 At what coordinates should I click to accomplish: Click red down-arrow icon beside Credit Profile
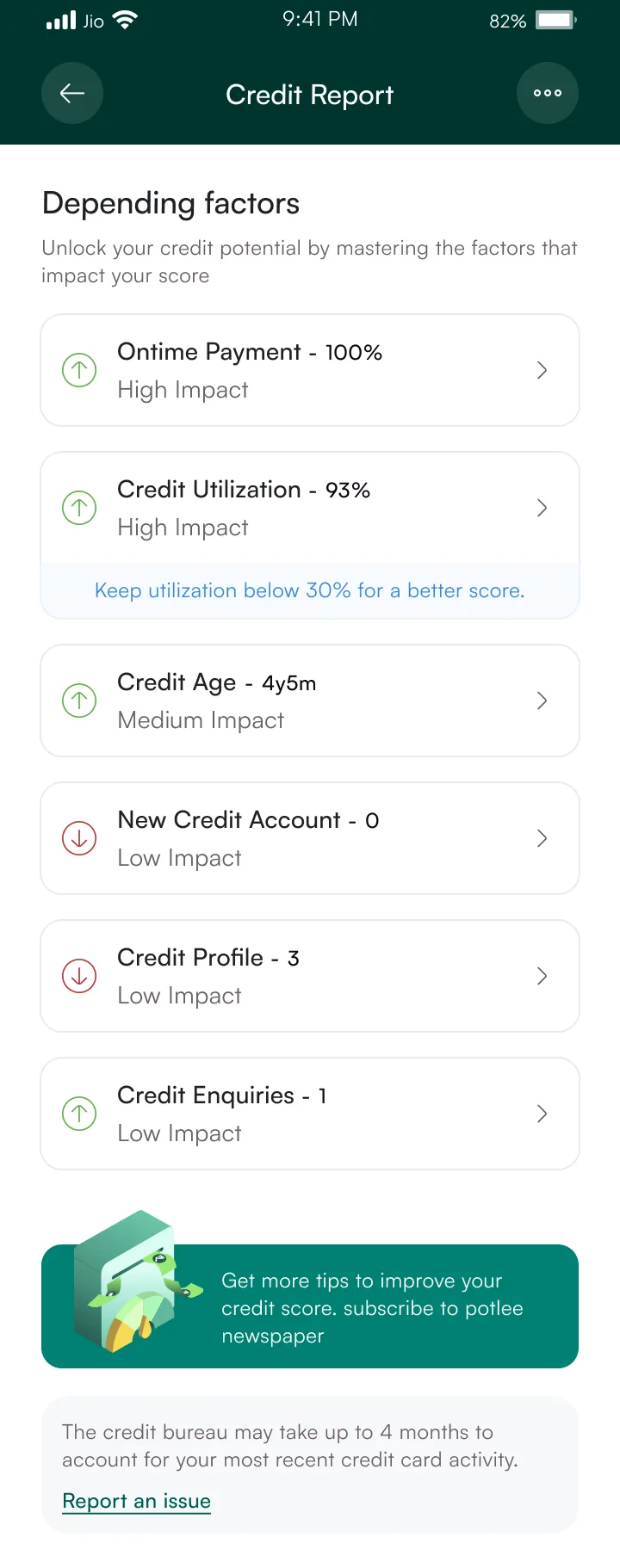point(79,976)
